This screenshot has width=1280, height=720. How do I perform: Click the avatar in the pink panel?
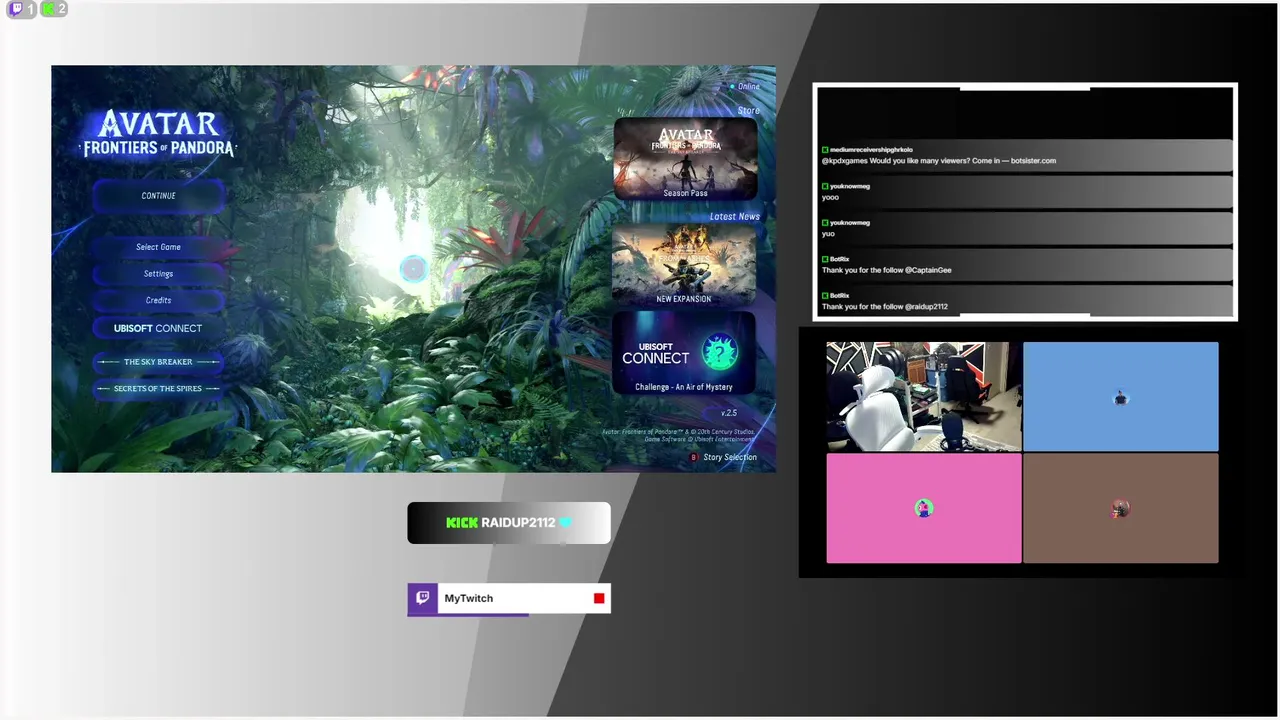(924, 508)
